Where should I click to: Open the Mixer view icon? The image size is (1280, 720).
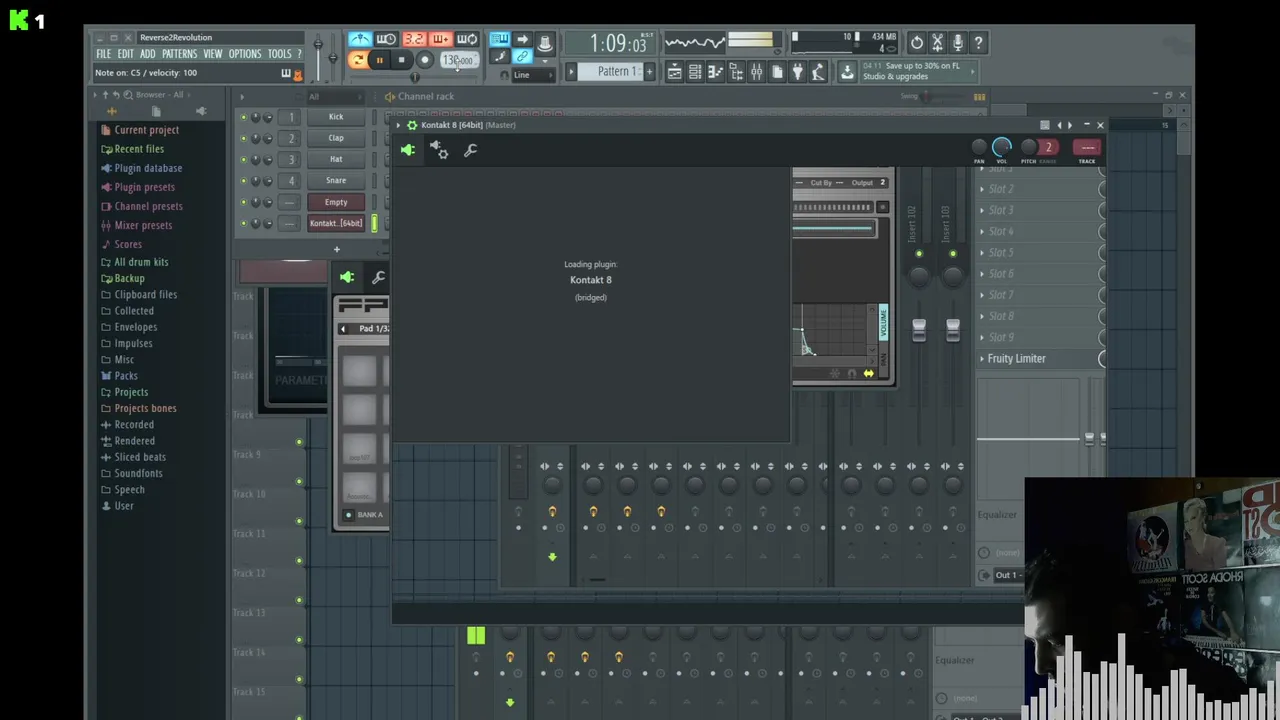pos(756,71)
